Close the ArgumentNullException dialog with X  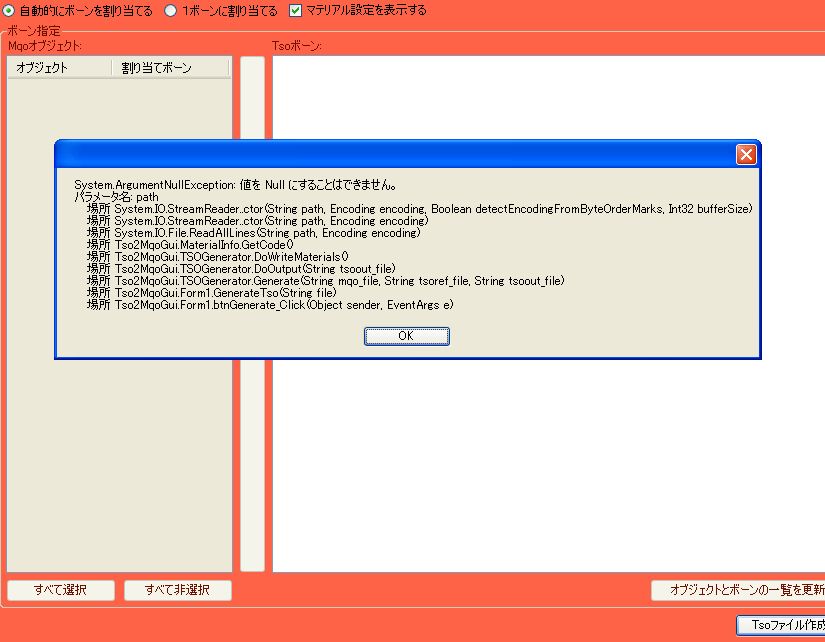(x=745, y=155)
